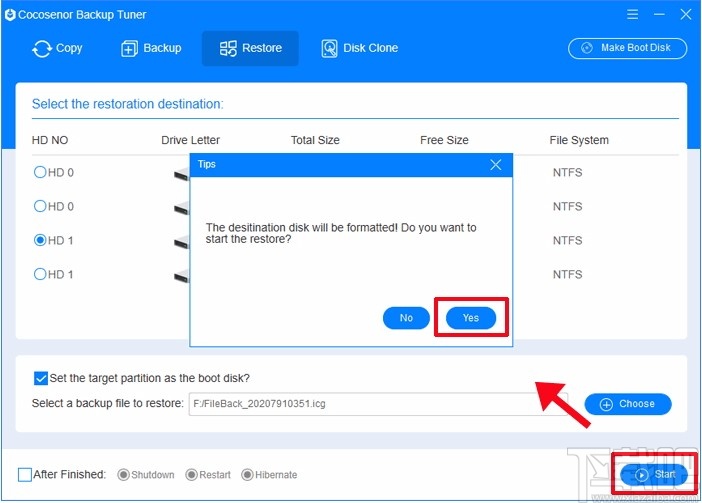This screenshot has height=503, width=702.
Task: Click the Make Boot Disk button
Action: [x=627, y=48]
